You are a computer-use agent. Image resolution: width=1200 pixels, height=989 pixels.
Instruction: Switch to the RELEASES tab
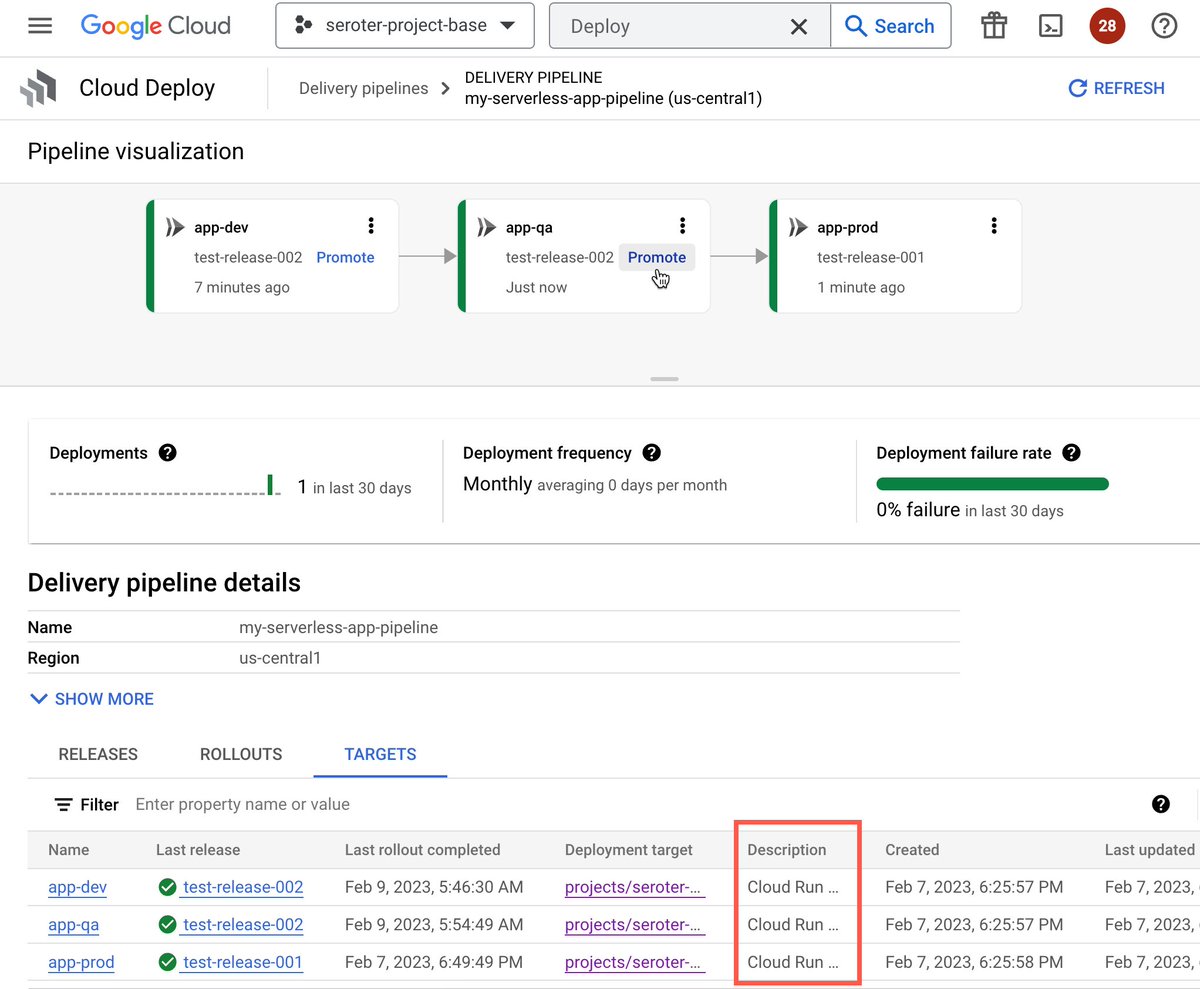coord(97,754)
